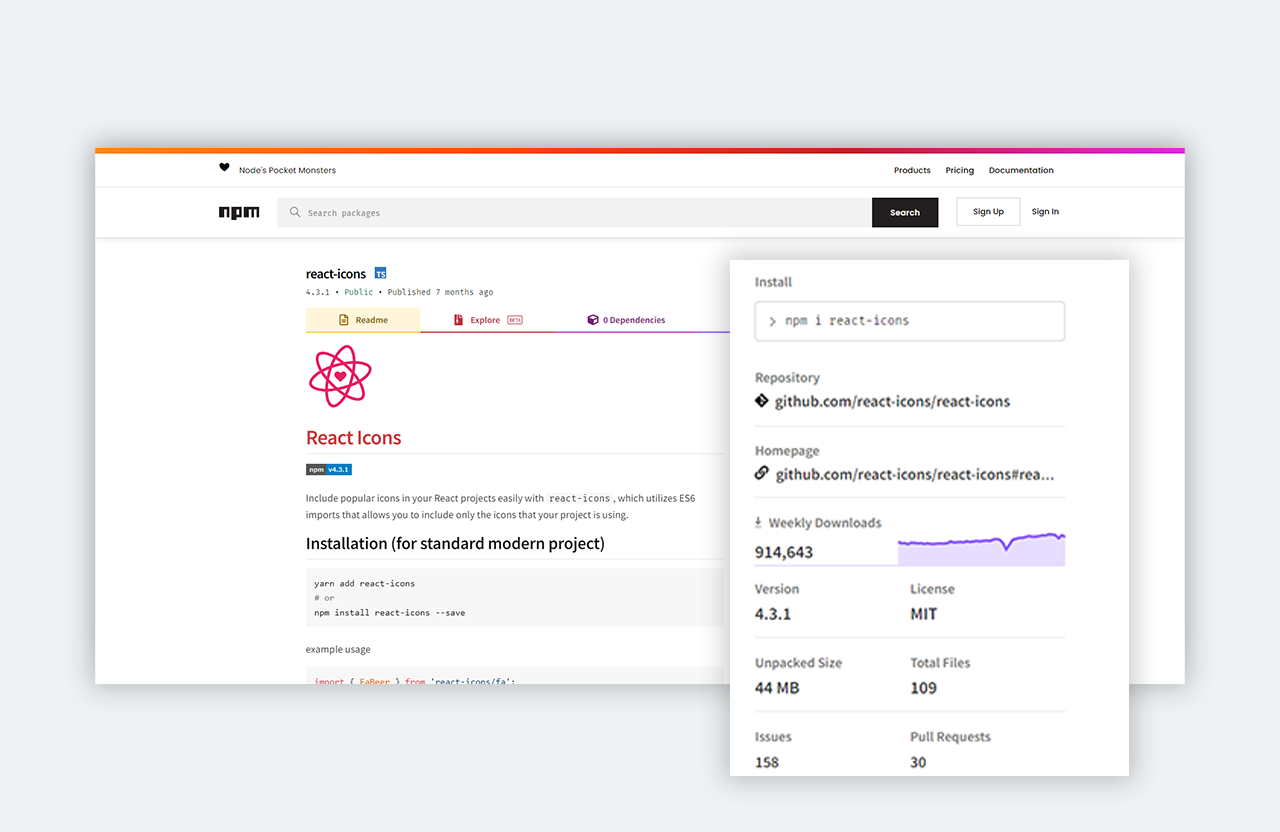Image resolution: width=1280 pixels, height=832 pixels.
Task: Click the React Icons atom logo
Action: pos(340,376)
